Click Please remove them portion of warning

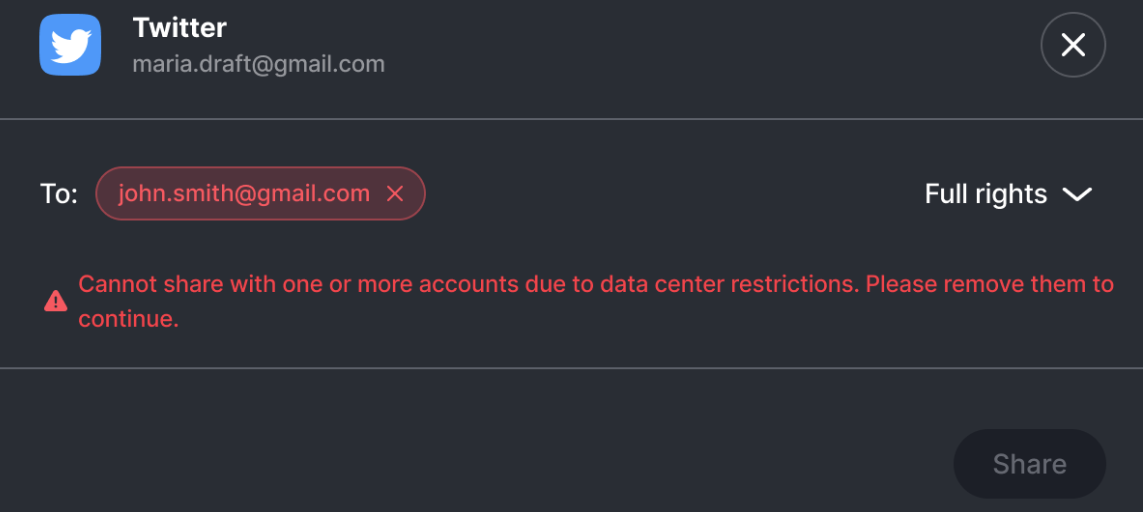(x=979, y=283)
